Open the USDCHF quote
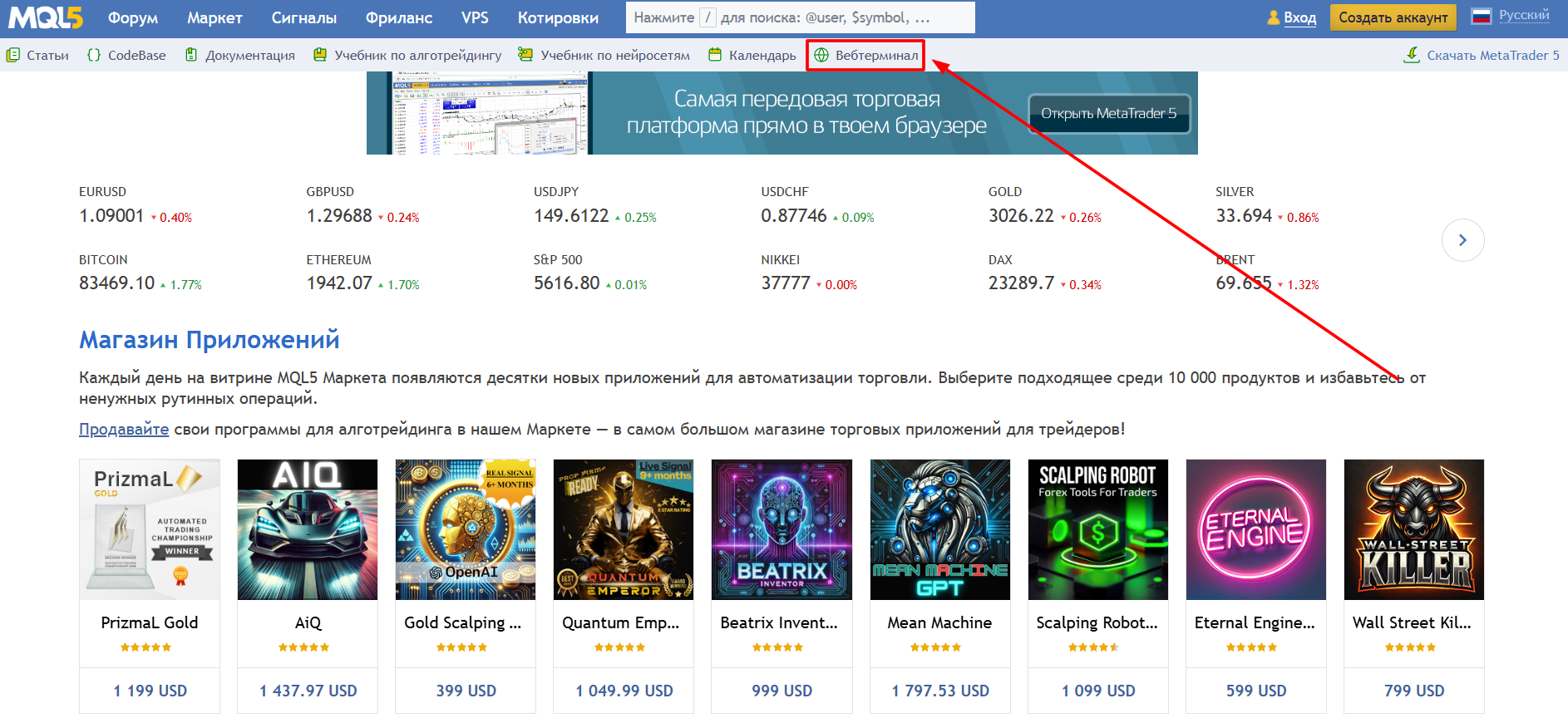The width and height of the screenshot is (1568, 718). 817,205
